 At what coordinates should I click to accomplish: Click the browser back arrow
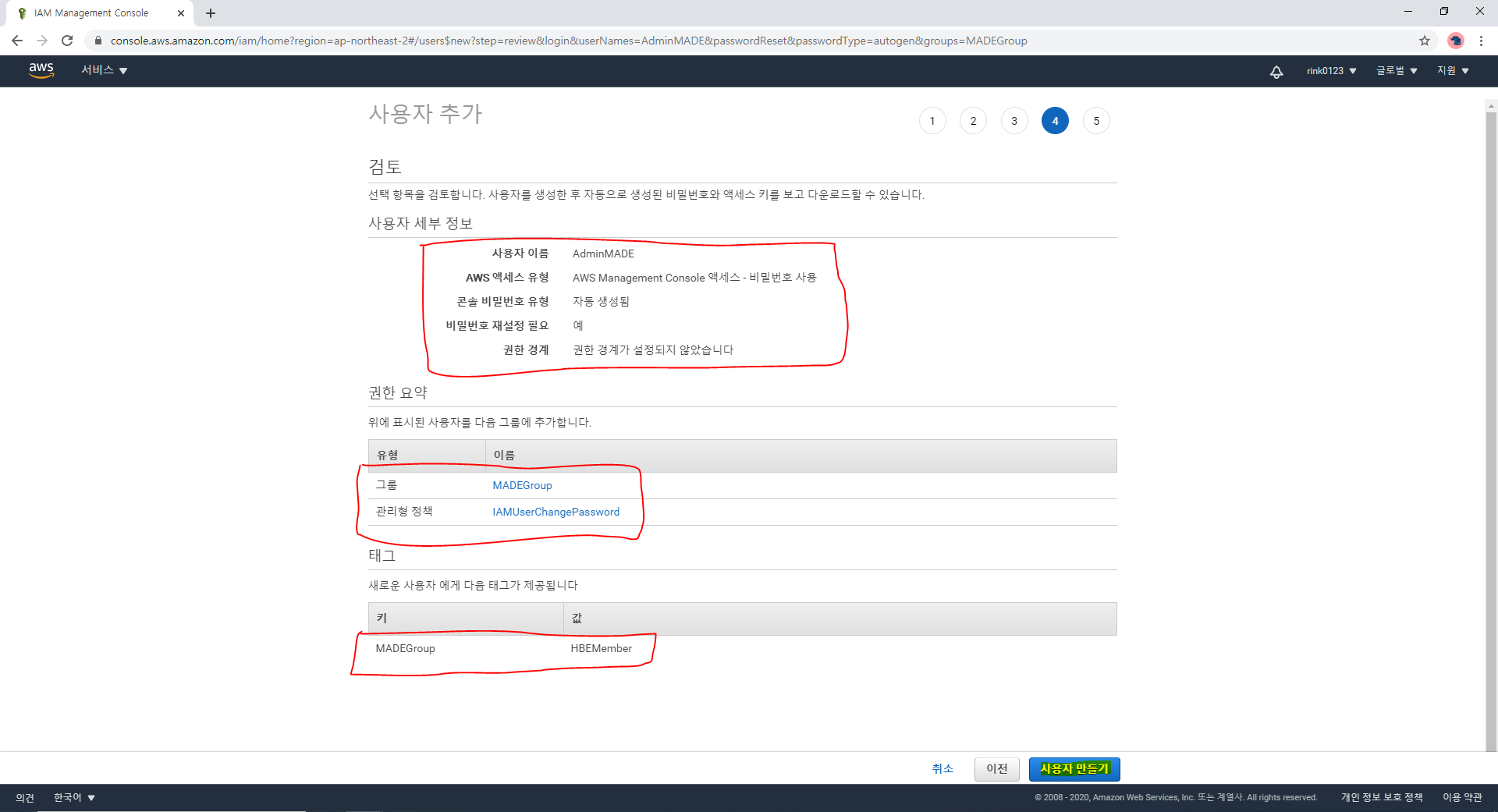click(17, 41)
